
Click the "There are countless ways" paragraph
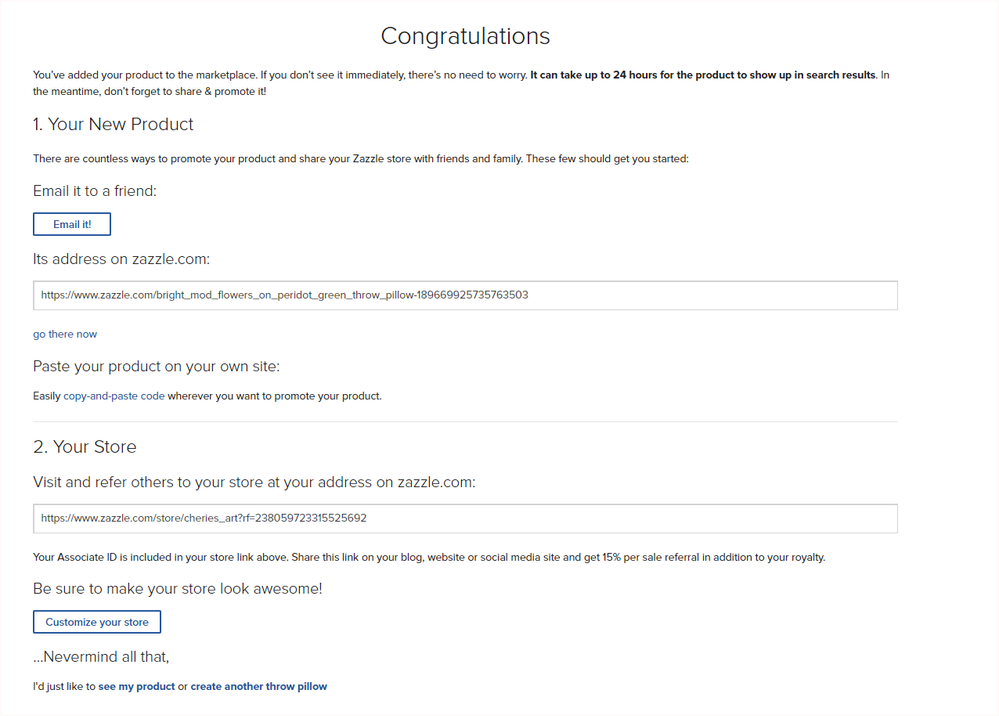[x=361, y=159]
